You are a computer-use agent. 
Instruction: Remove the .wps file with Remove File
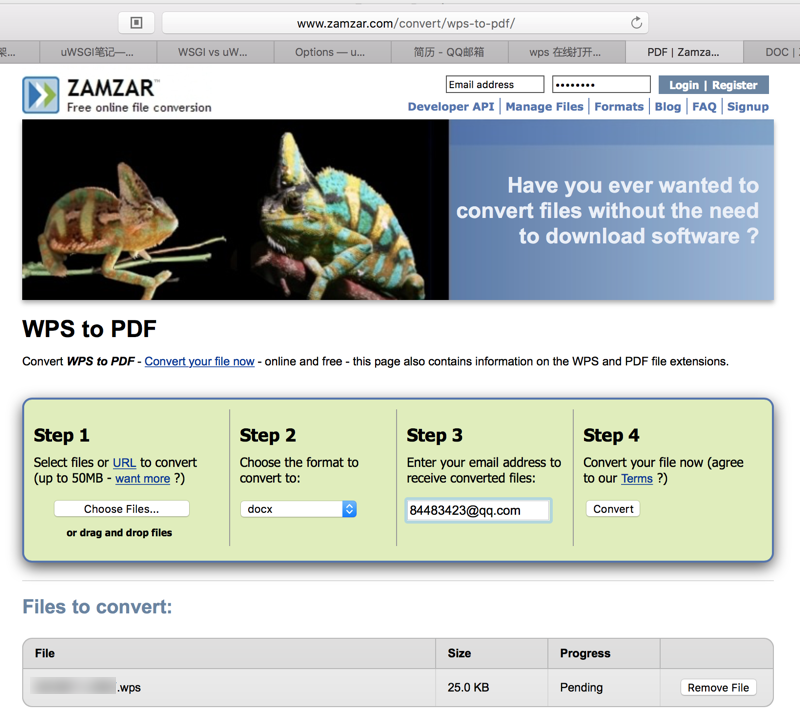coord(718,687)
